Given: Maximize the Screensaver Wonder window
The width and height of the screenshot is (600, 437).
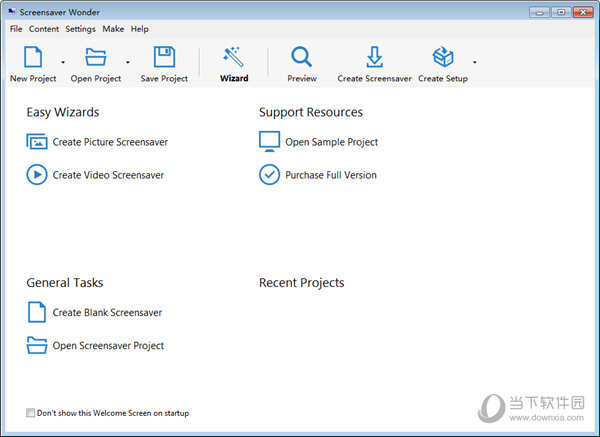Looking at the screenshot, I should 561,12.
